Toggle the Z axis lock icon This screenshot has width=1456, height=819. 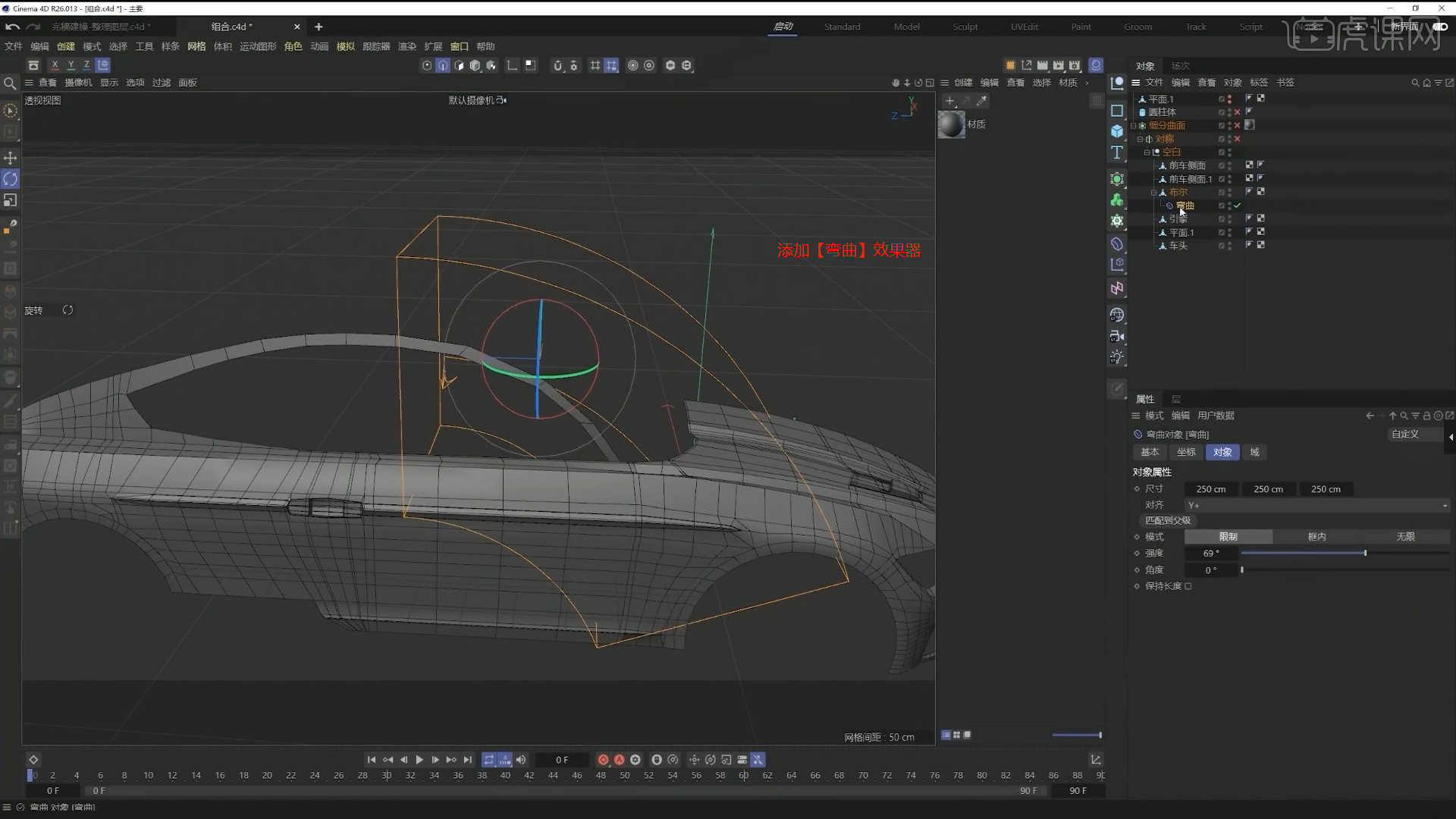click(x=86, y=65)
